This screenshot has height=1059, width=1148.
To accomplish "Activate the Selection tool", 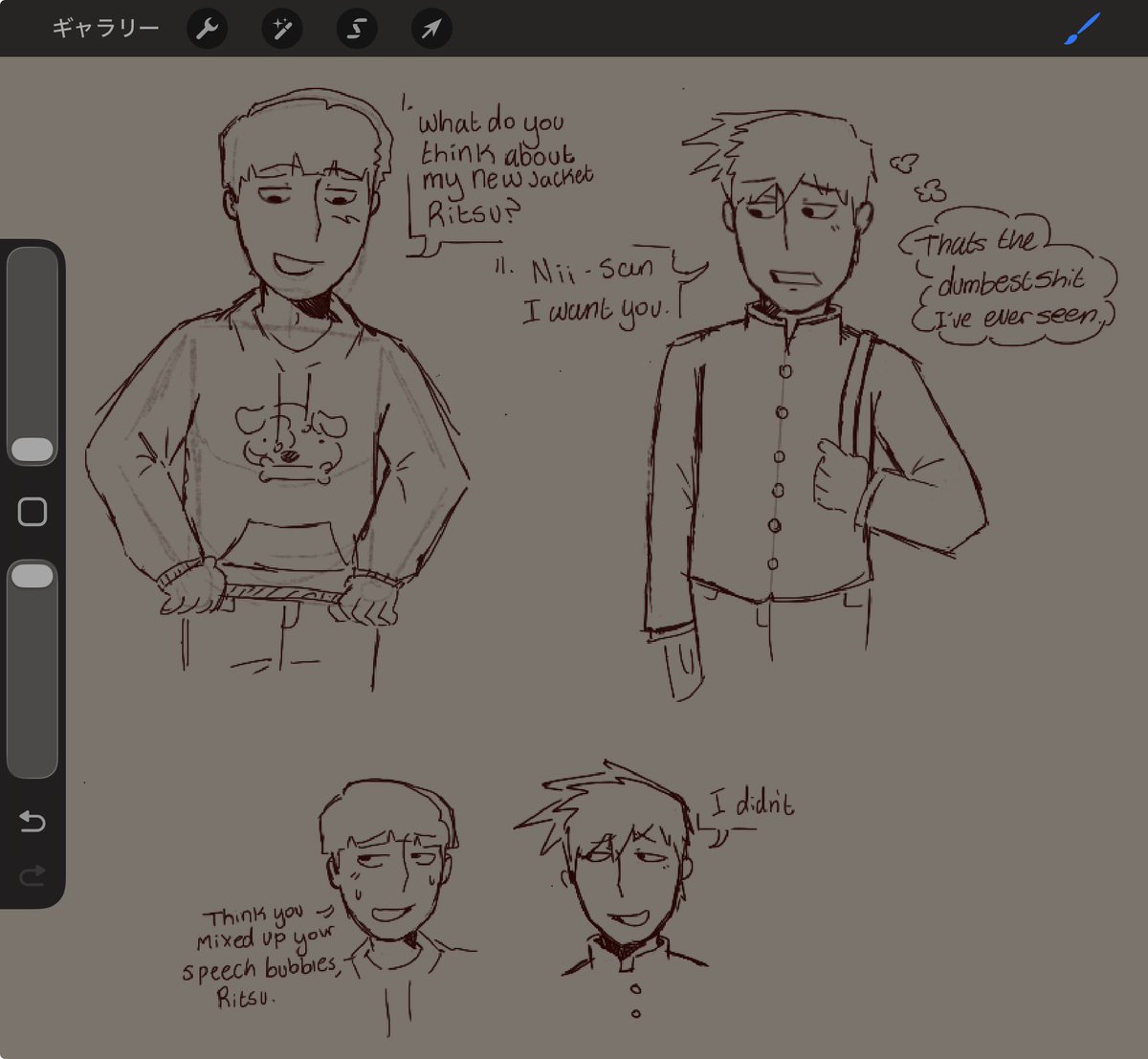I will pyautogui.click(x=357, y=29).
